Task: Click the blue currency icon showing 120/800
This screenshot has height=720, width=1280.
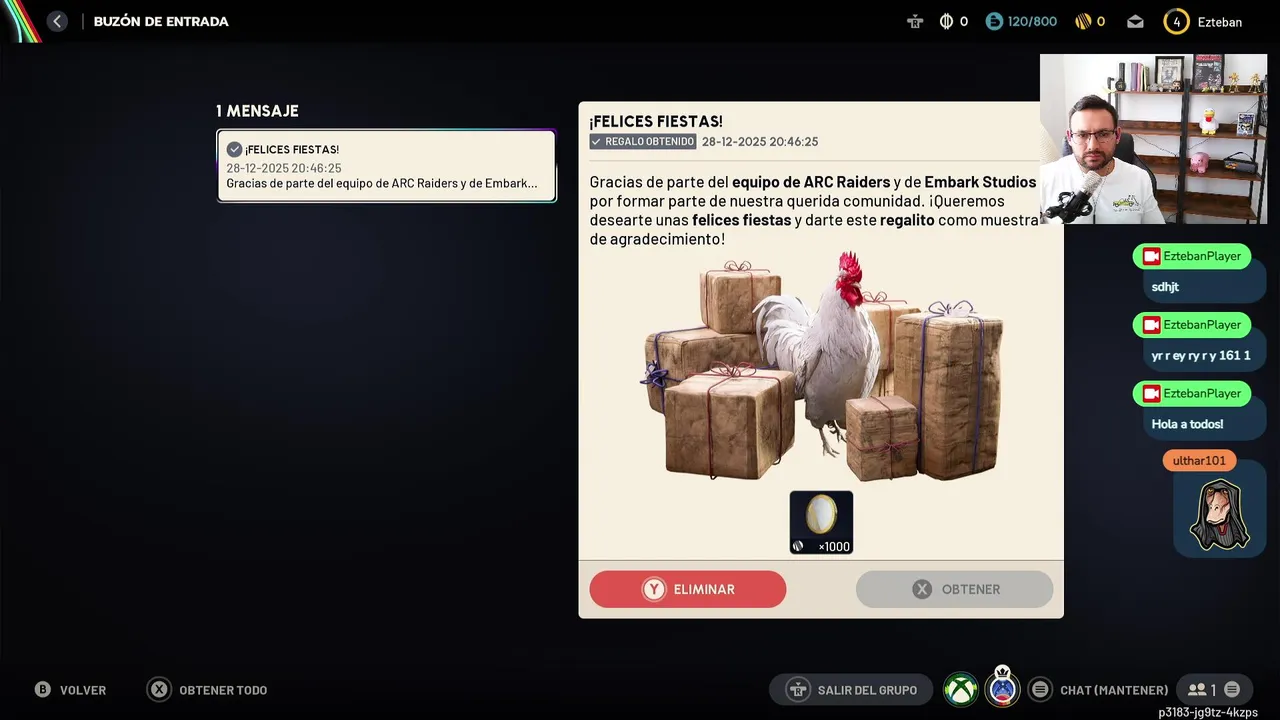Action: pyautogui.click(x=994, y=21)
